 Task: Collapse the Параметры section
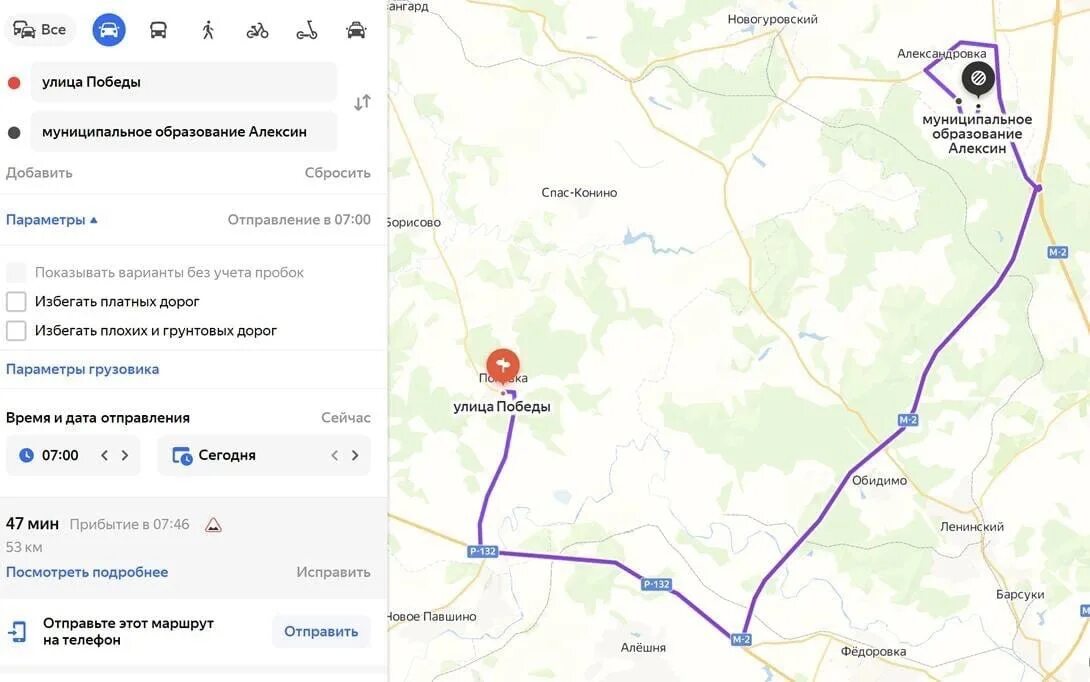tap(51, 220)
